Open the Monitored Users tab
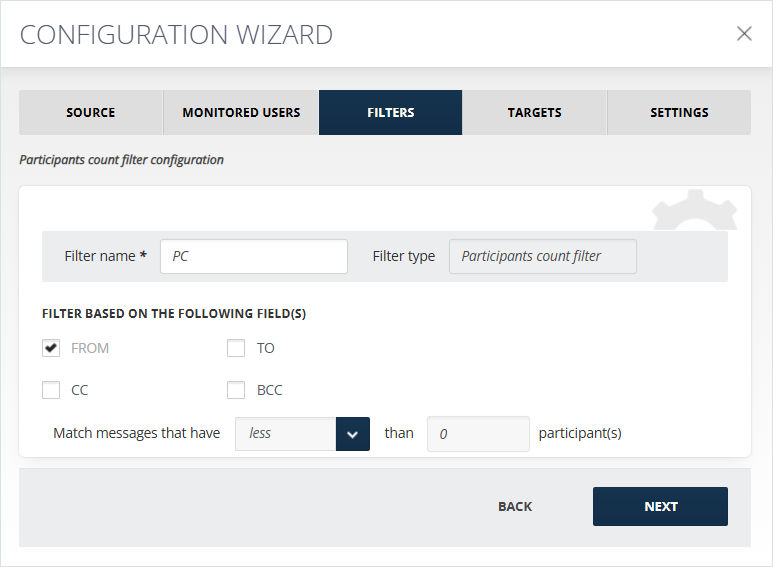Viewport: 773px width, 567px height. [x=241, y=112]
